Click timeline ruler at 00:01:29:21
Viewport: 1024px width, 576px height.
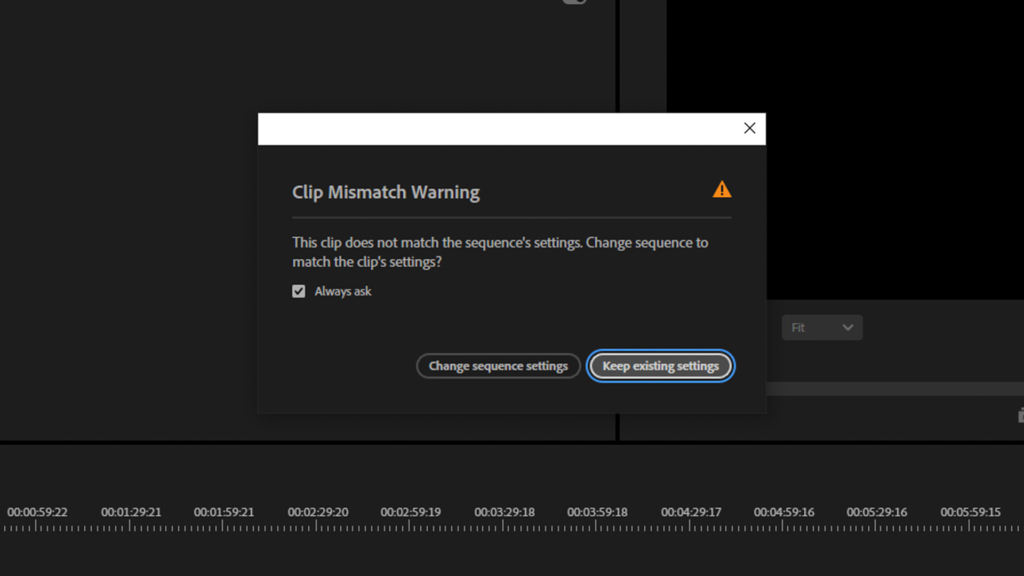pos(131,512)
